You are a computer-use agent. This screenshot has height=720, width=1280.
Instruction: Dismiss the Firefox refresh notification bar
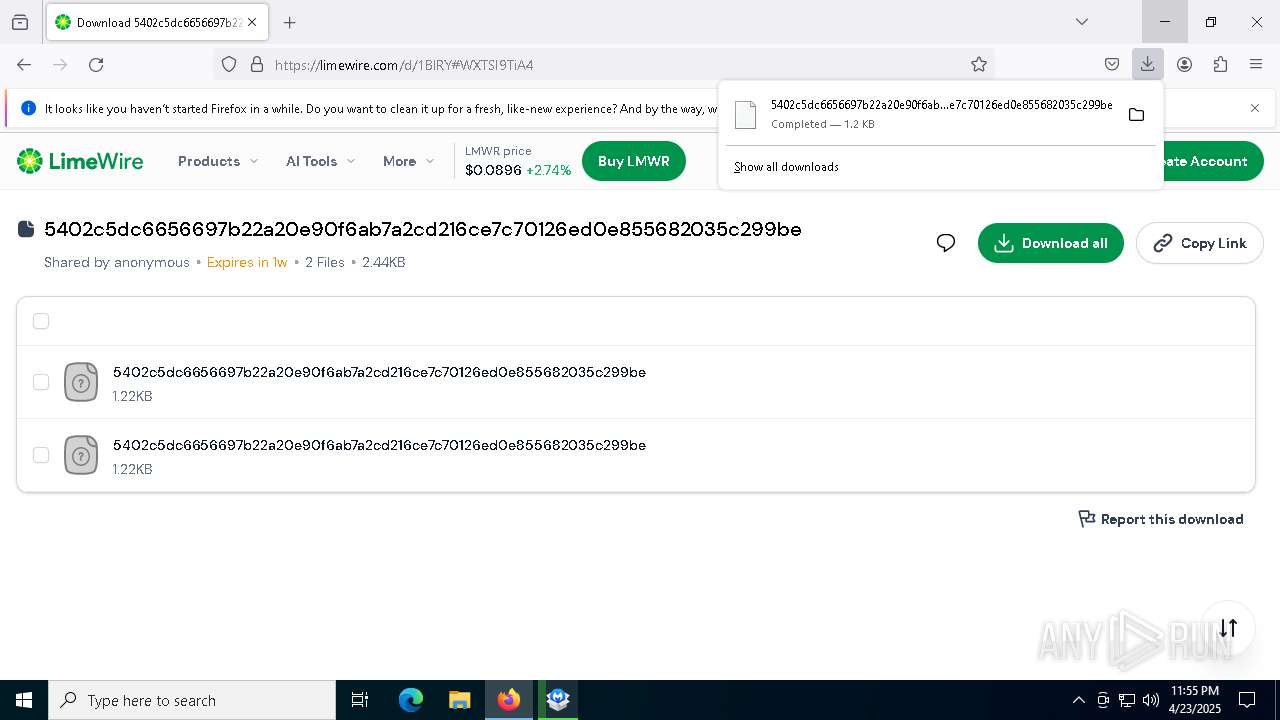[1255, 108]
